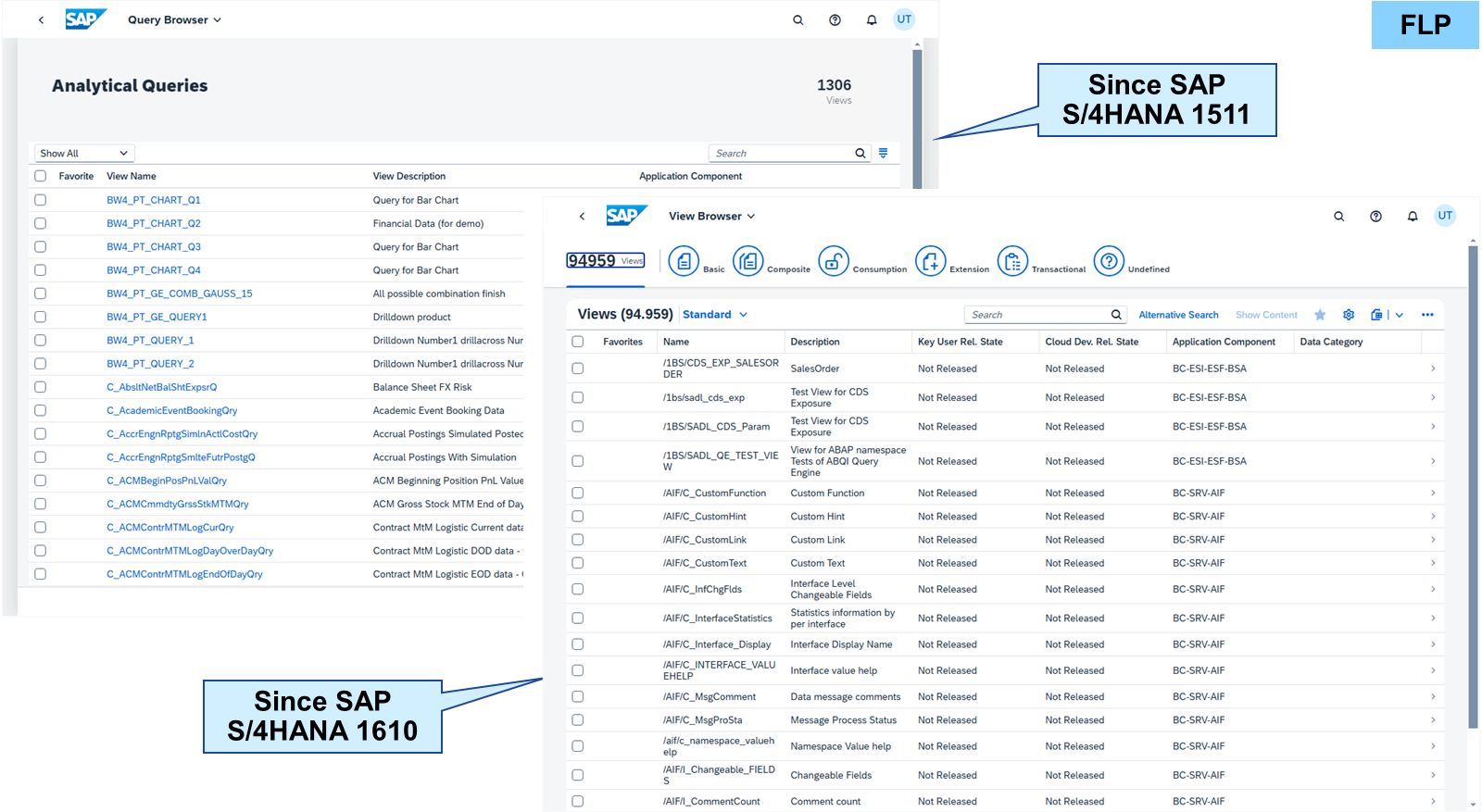Open Show All filter dropdown
This screenshot has height=812, width=1482.
point(84,153)
